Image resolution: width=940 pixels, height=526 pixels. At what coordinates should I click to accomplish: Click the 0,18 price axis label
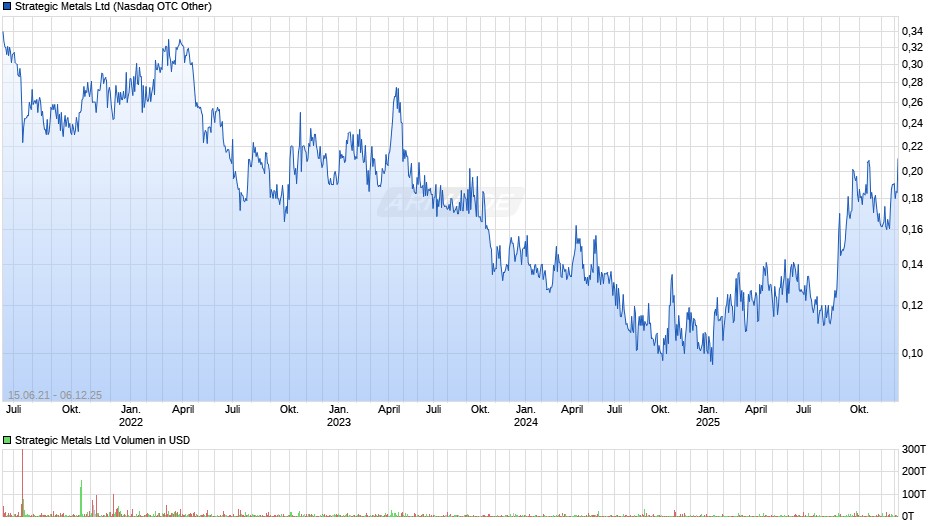click(x=912, y=199)
